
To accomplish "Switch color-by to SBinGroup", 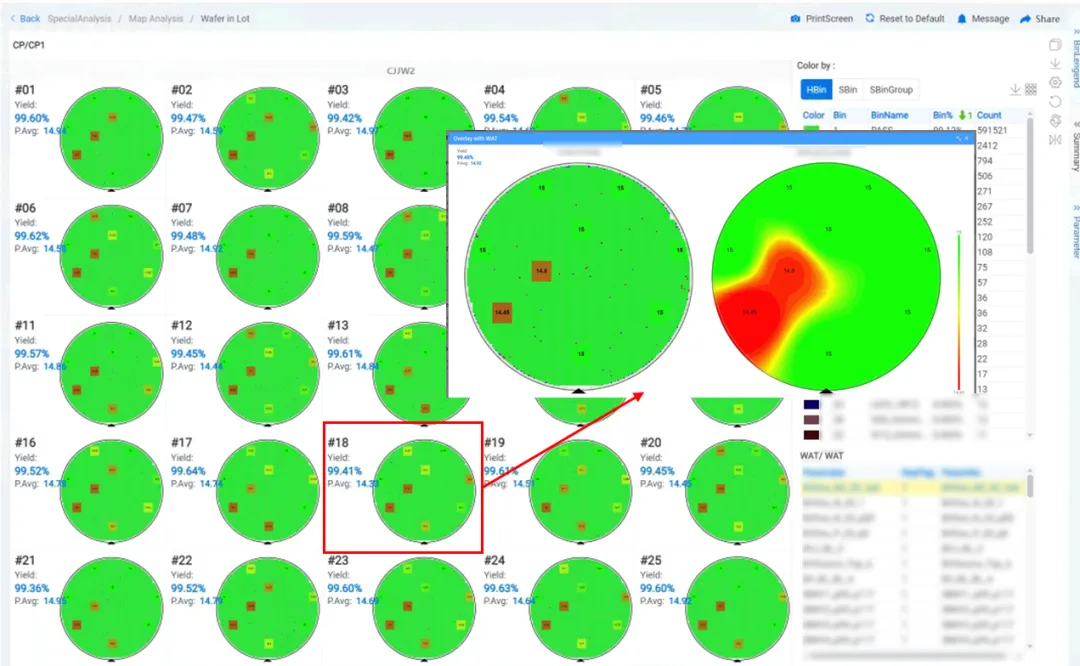I will (891, 90).
